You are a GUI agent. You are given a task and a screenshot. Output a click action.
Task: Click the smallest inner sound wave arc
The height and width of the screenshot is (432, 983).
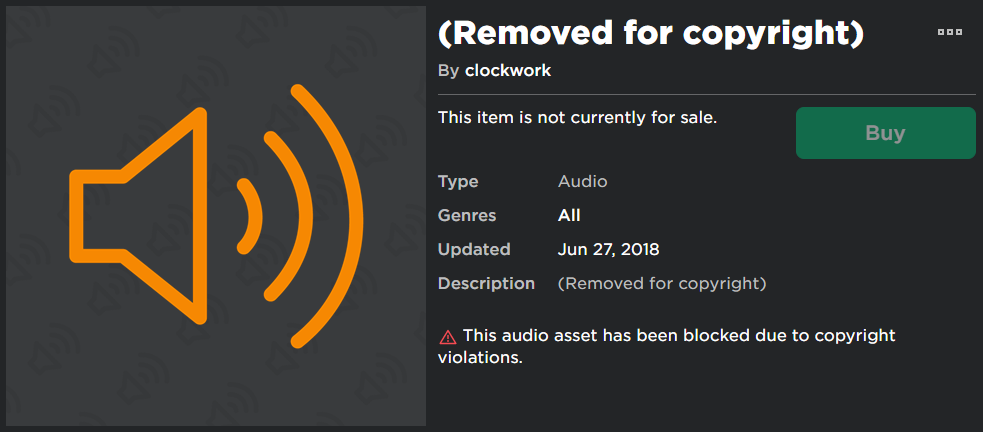click(251, 216)
